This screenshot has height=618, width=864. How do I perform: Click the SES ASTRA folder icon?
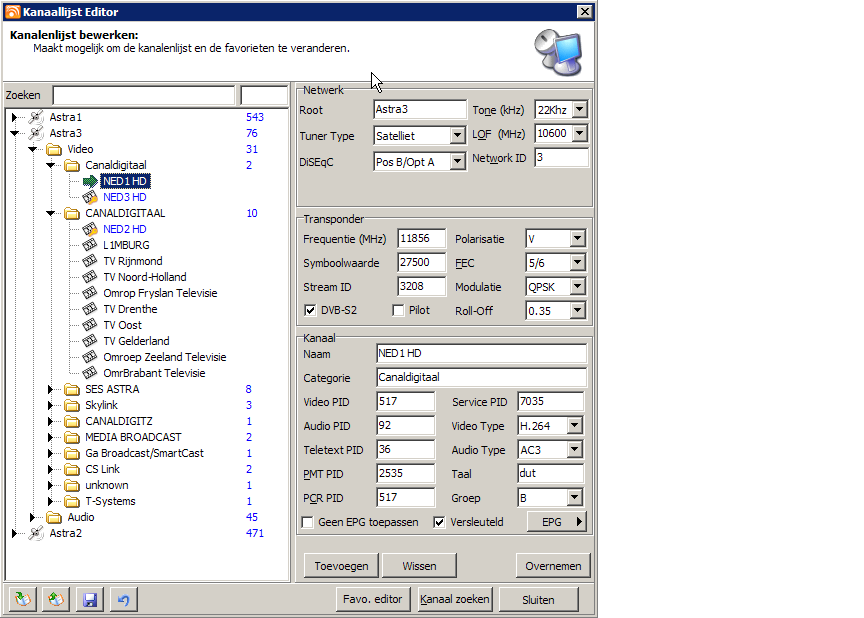point(72,389)
